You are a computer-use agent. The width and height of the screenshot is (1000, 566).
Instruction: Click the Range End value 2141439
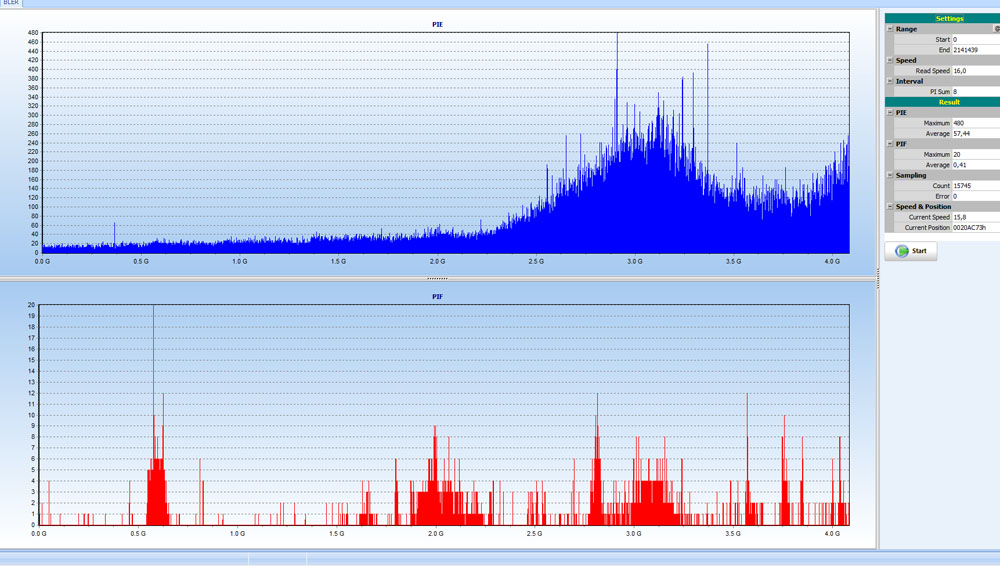point(976,50)
